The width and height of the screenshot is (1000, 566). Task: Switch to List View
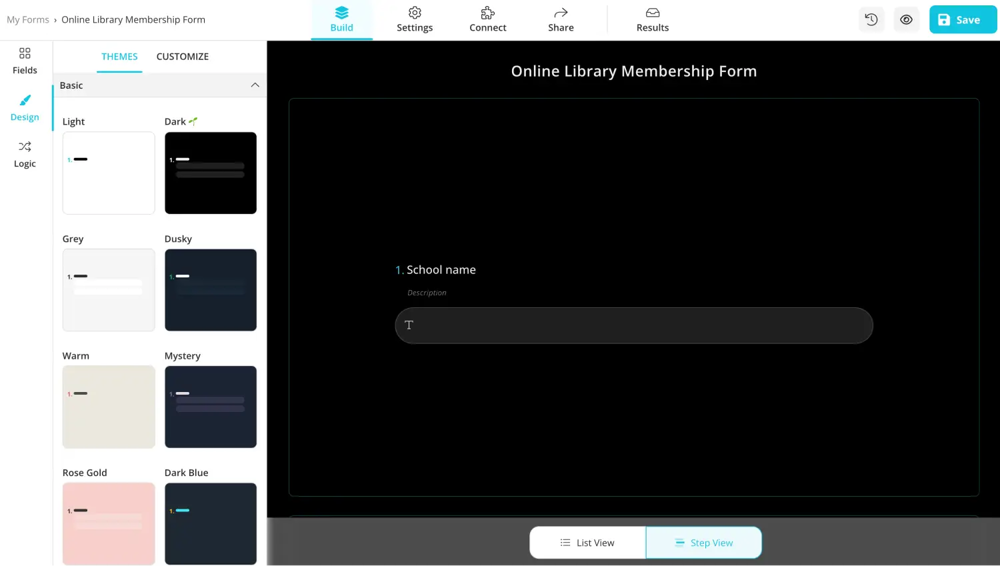[588, 543]
